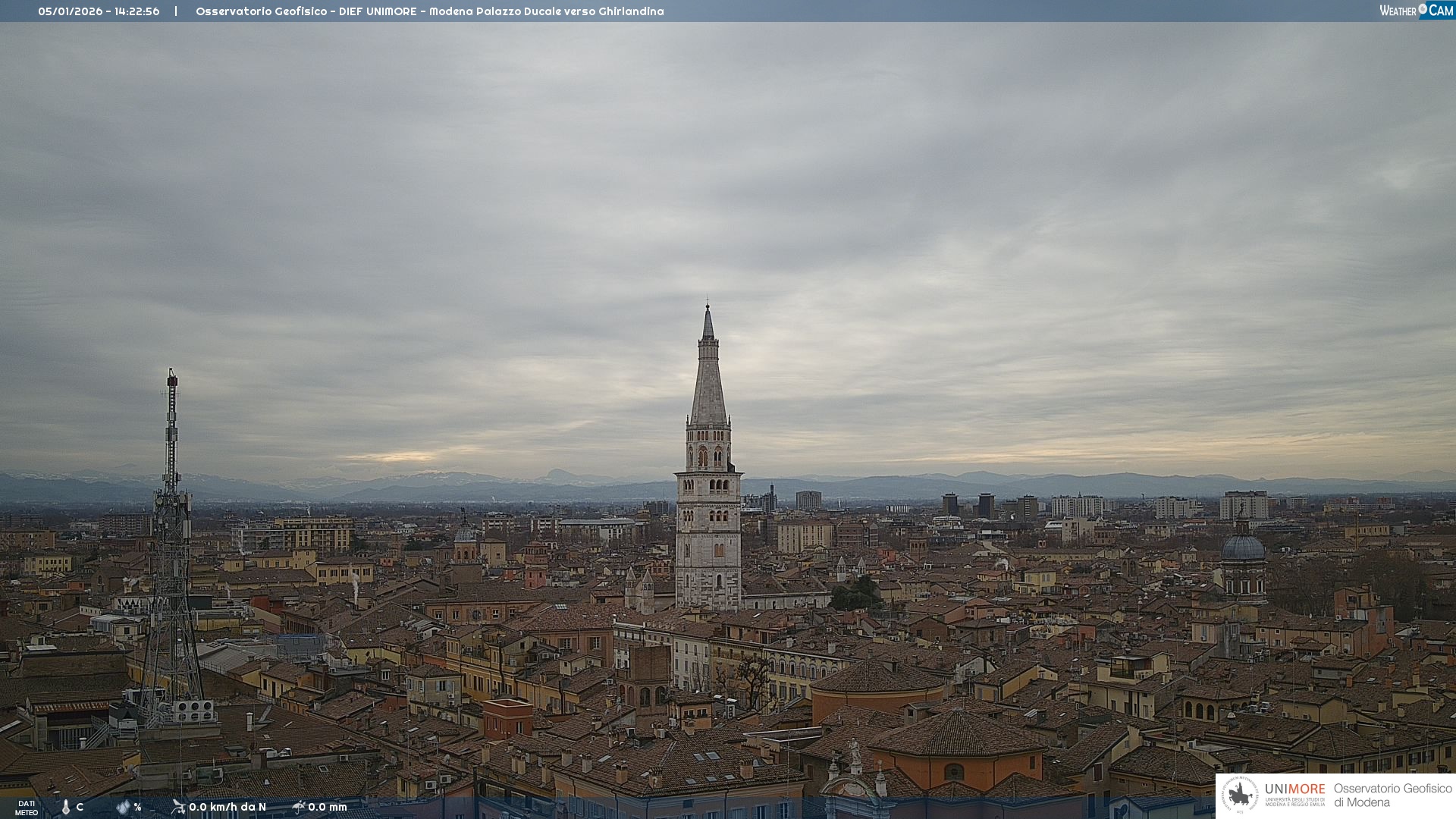Click Osservatorio Geofisico di Modena text
The image size is (1456, 819).
(1392, 795)
